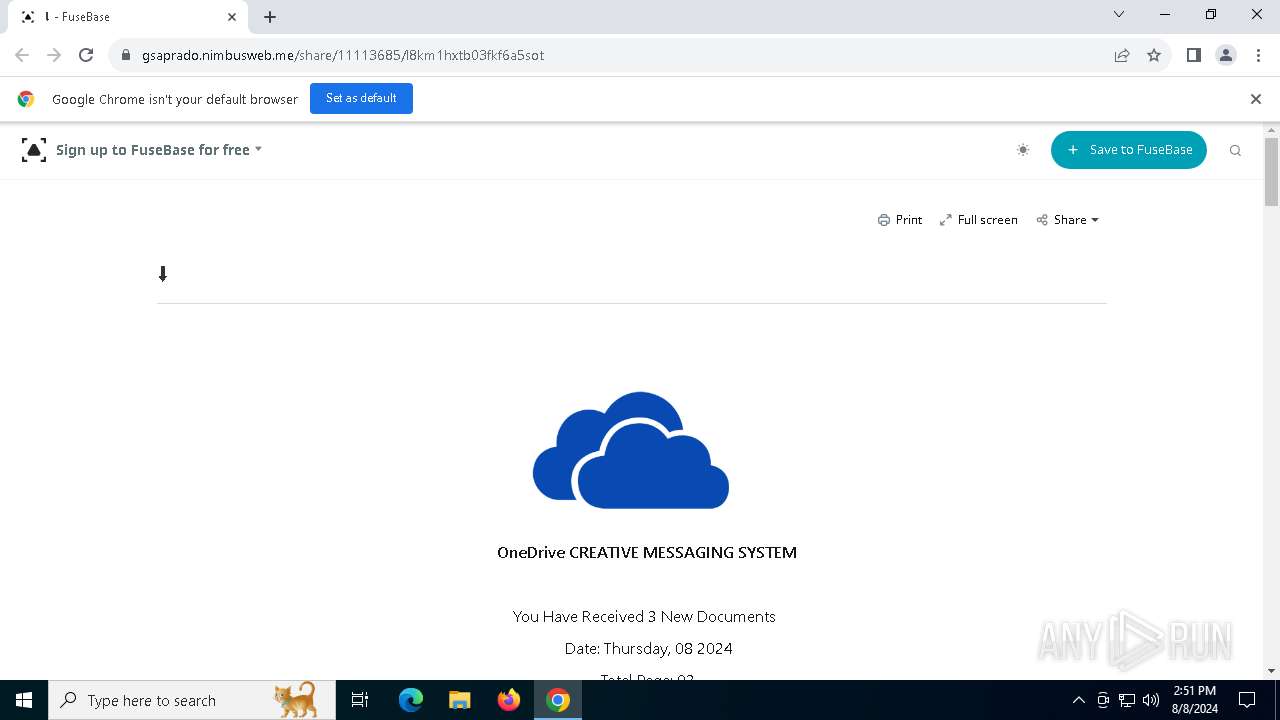This screenshot has width=1280, height=720.
Task: Open the taskbar clock and date
Action: (x=1195, y=700)
